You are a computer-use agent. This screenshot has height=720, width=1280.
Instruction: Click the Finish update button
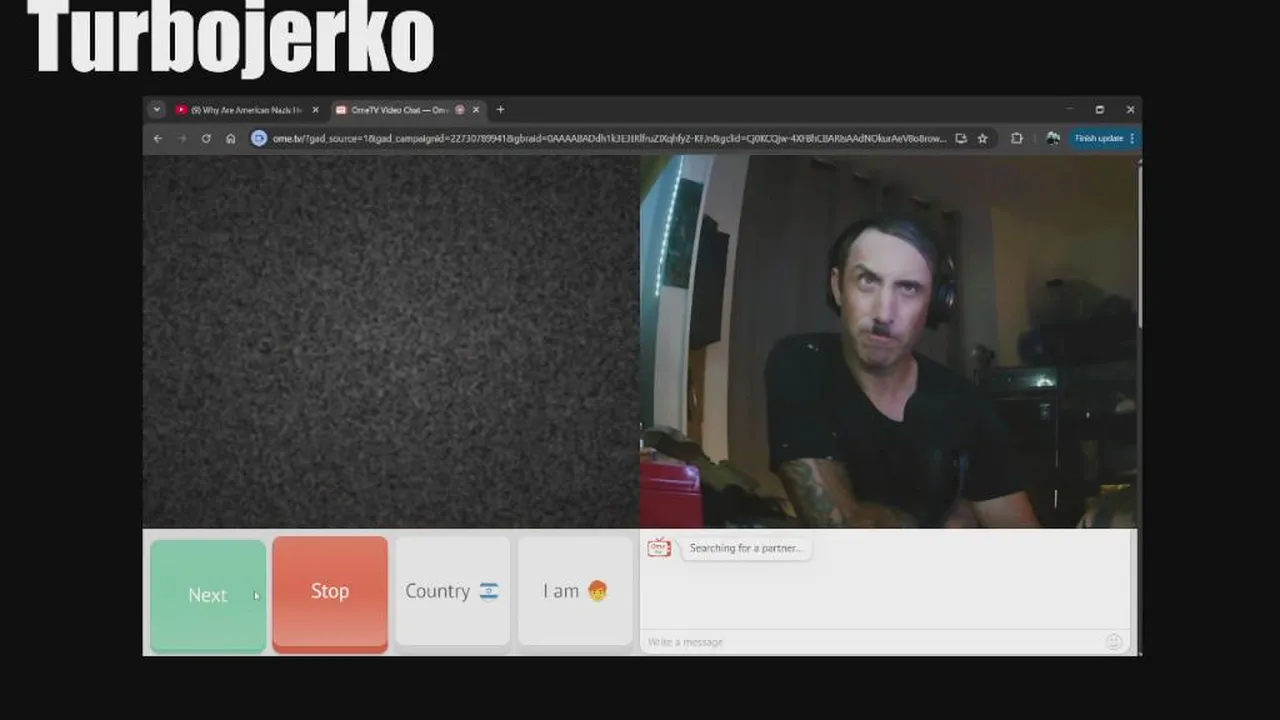(x=1099, y=138)
